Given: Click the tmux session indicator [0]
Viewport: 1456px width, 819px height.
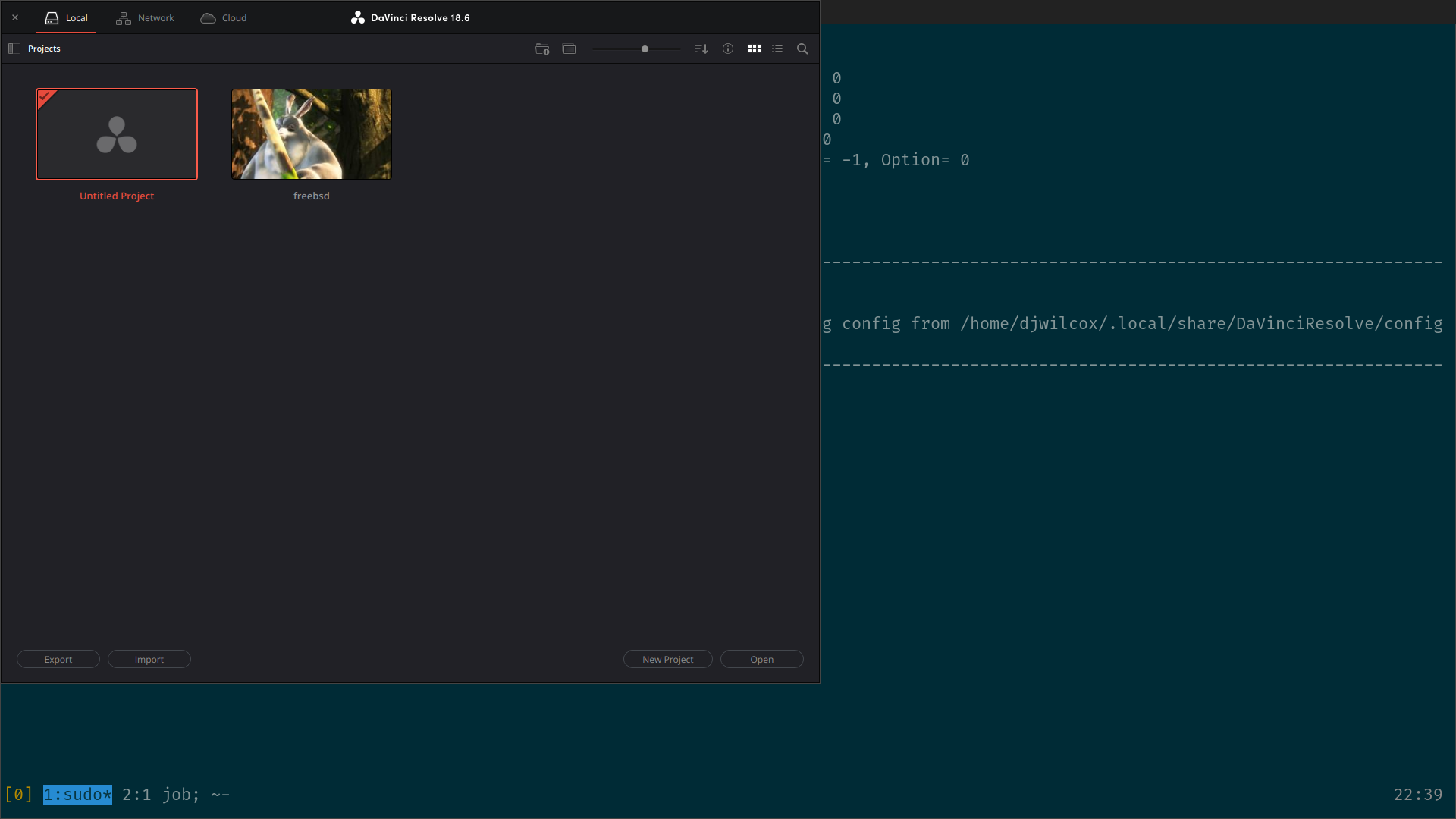Looking at the screenshot, I should 18,795.
